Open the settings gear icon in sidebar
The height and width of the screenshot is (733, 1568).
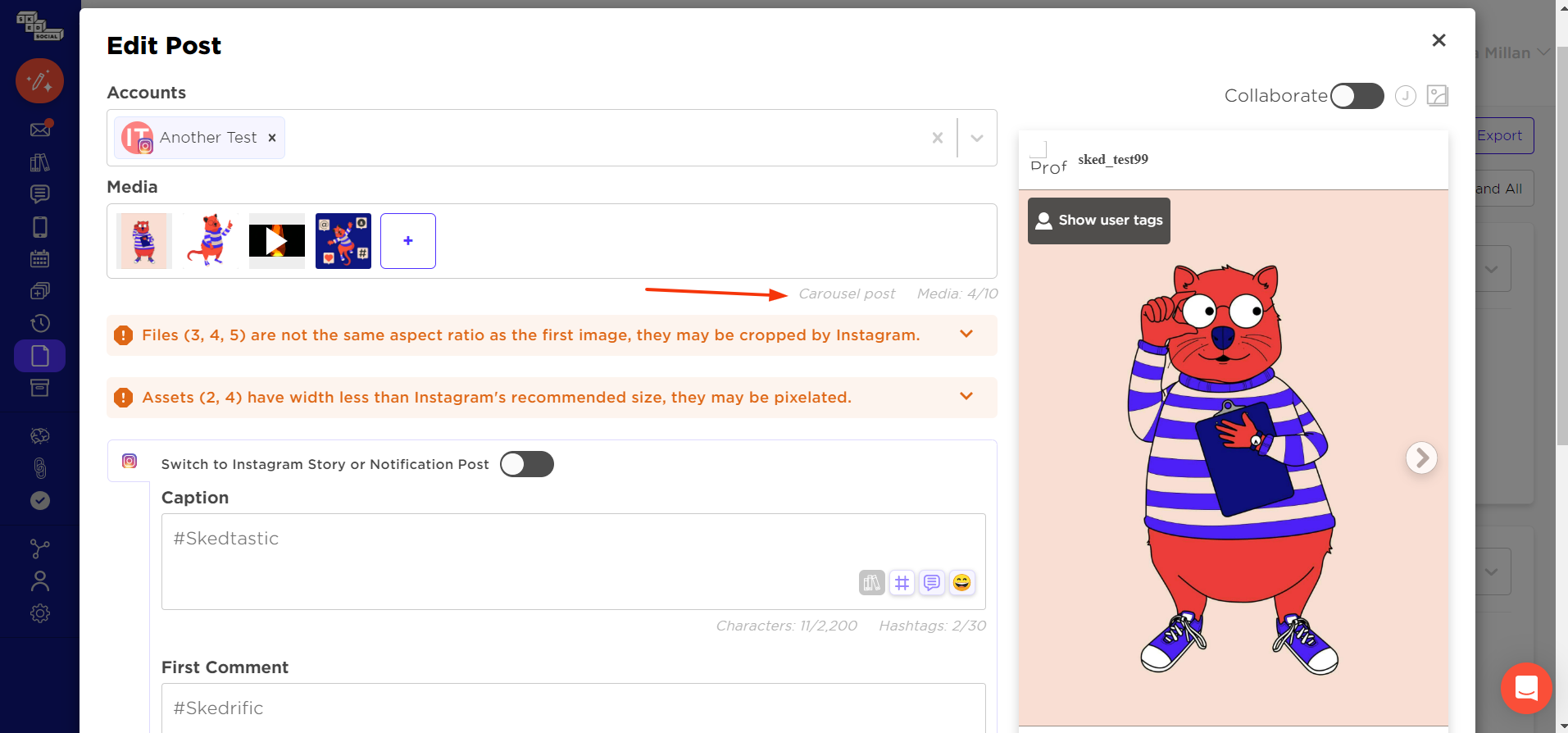(39, 613)
